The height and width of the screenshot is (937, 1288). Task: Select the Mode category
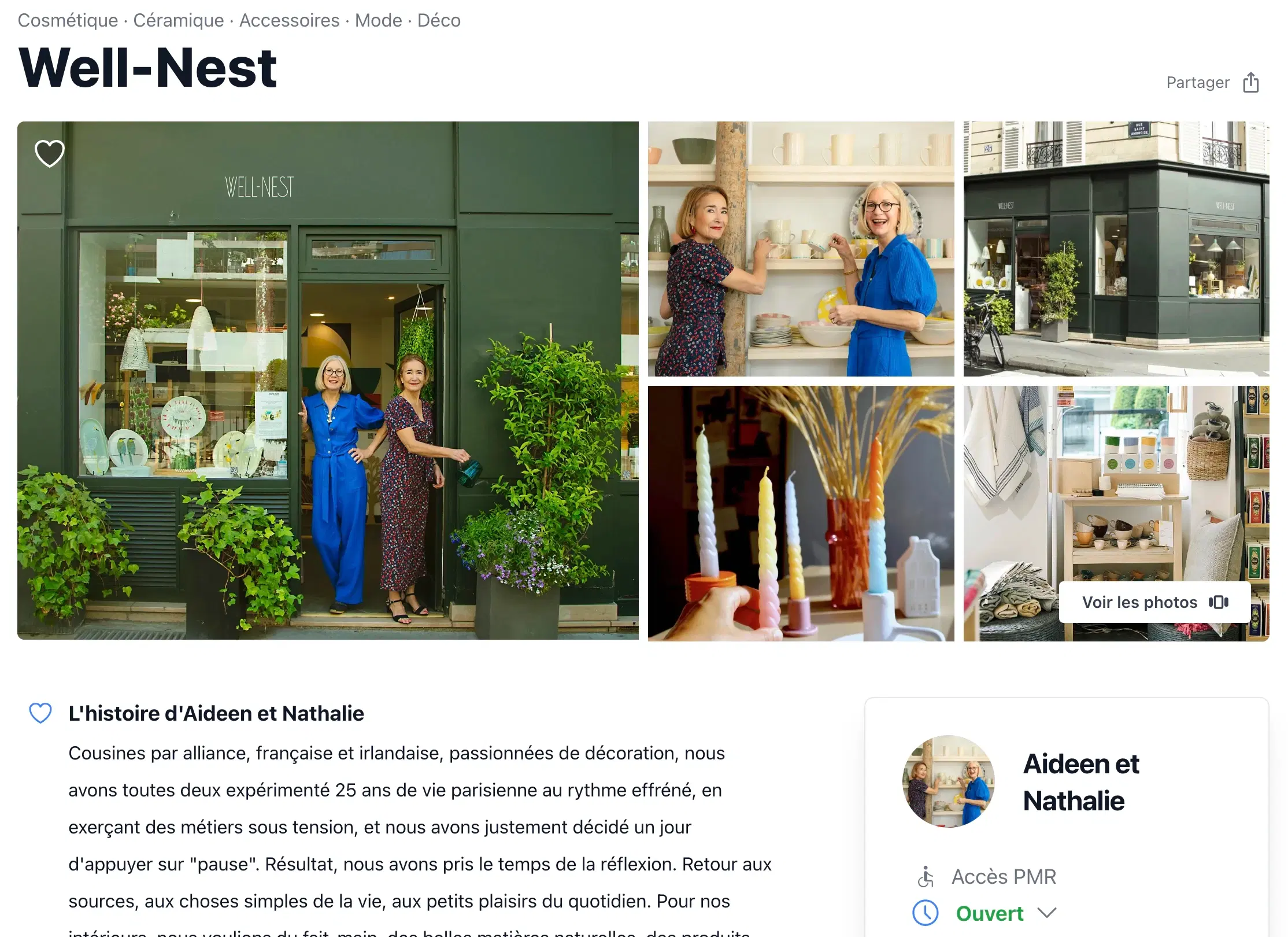coord(379,20)
